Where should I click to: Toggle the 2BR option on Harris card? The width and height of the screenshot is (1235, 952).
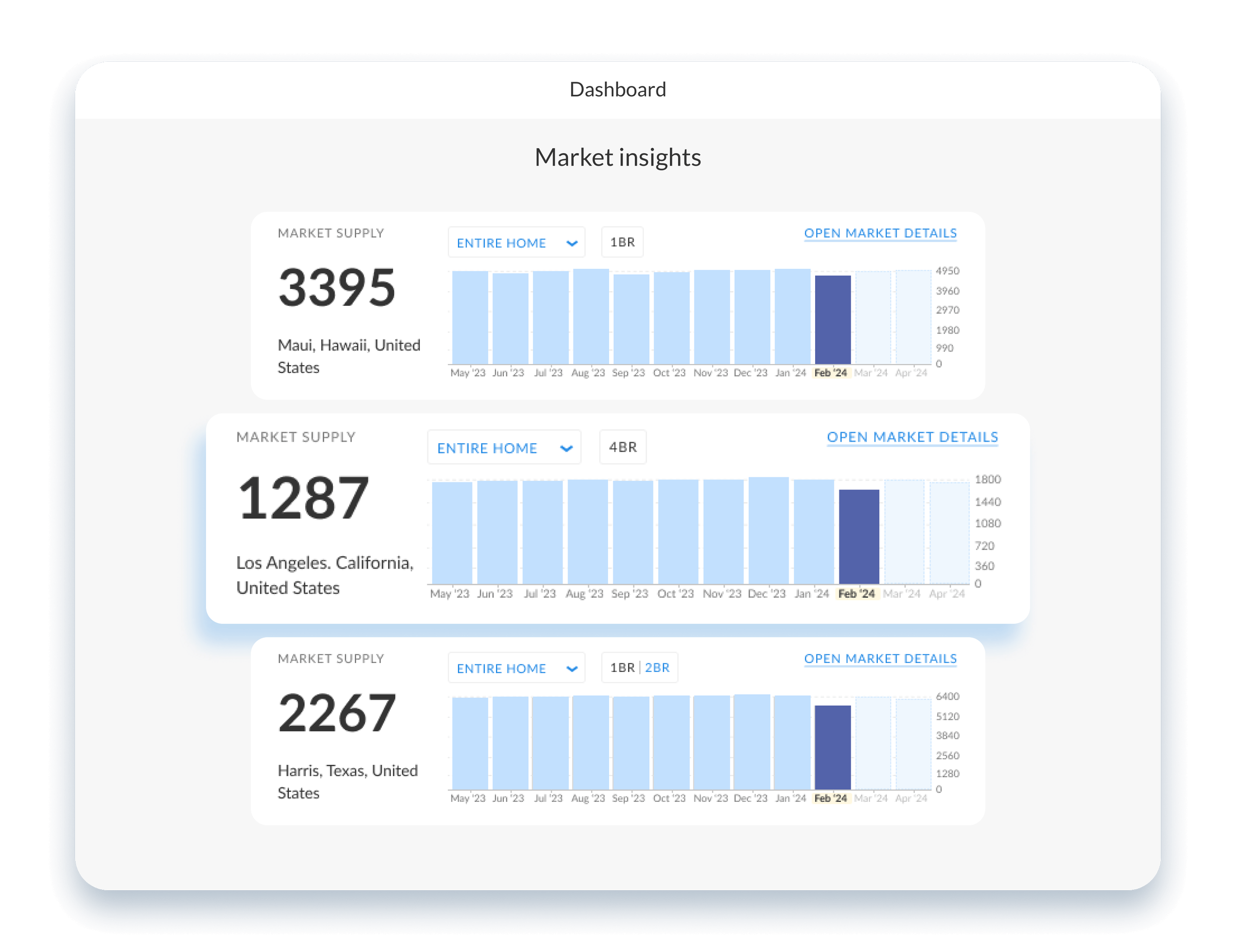pyautogui.click(x=657, y=667)
